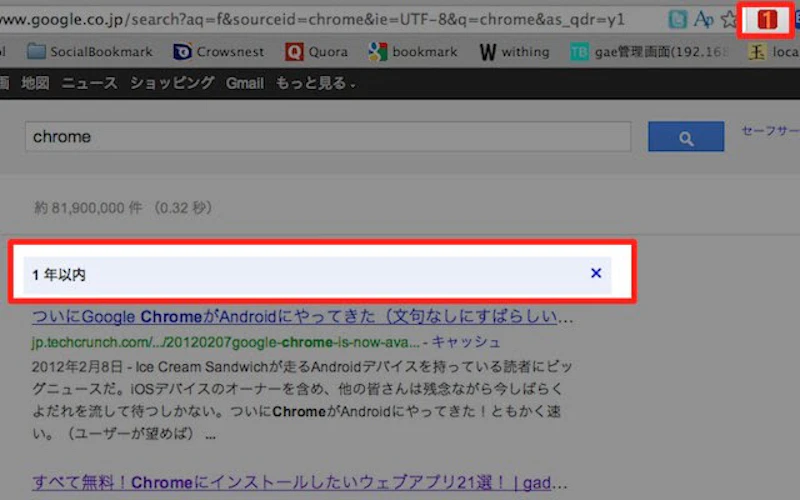Open the SocialBookmark bookmarks folder
Image resolution: width=800 pixels, height=500 pixels.
[89, 52]
